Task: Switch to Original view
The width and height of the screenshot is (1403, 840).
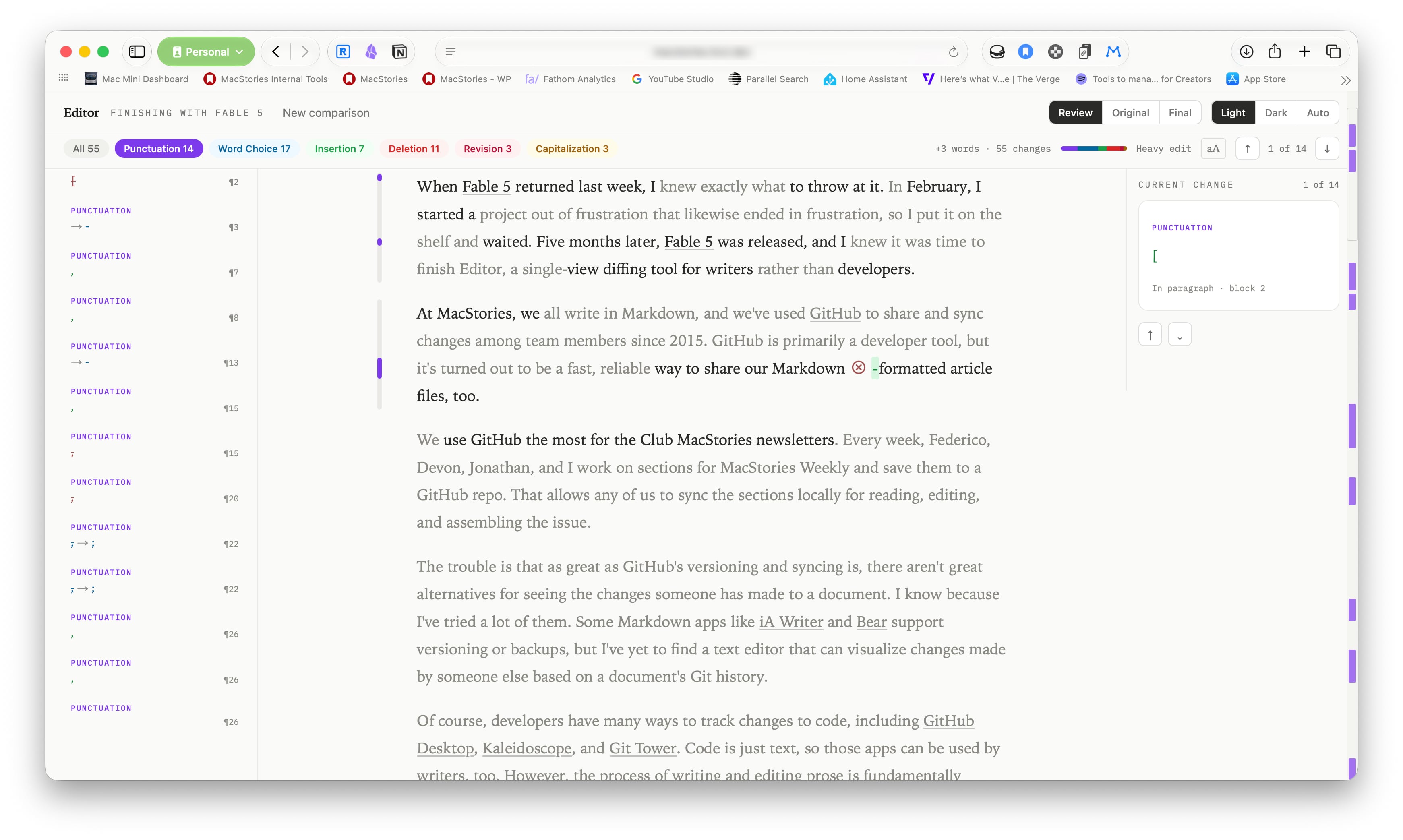Action: pyautogui.click(x=1130, y=113)
